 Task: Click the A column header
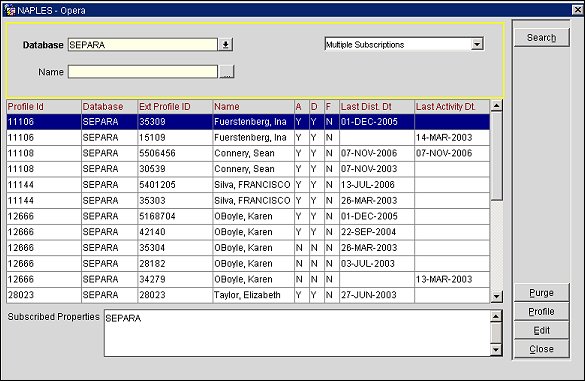click(x=302, y=107)
